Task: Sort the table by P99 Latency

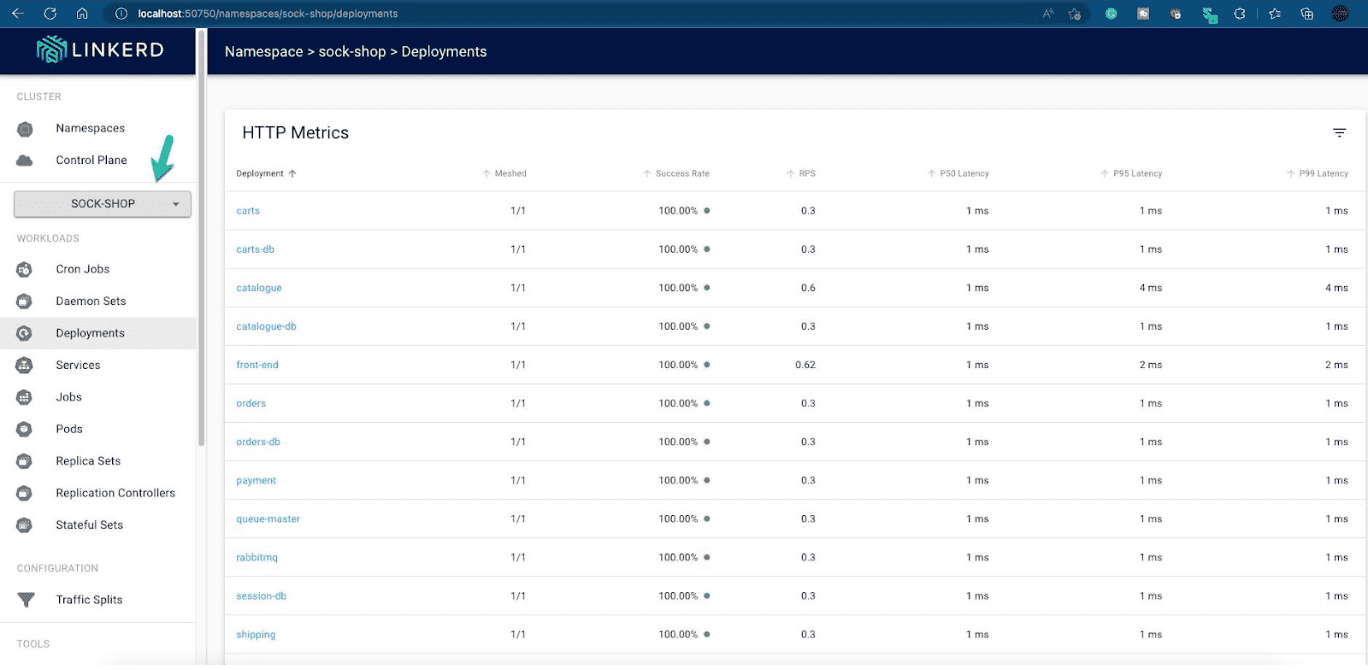Action: click(x=1322, y=174)
